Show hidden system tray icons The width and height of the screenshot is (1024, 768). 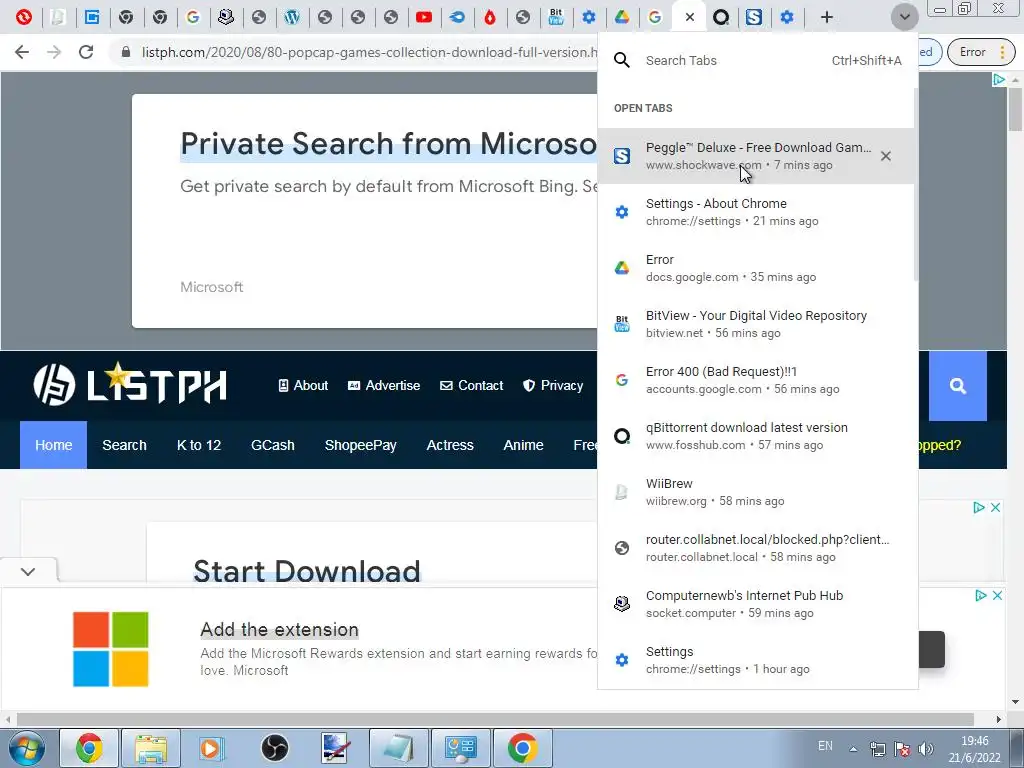pos(853,749)
